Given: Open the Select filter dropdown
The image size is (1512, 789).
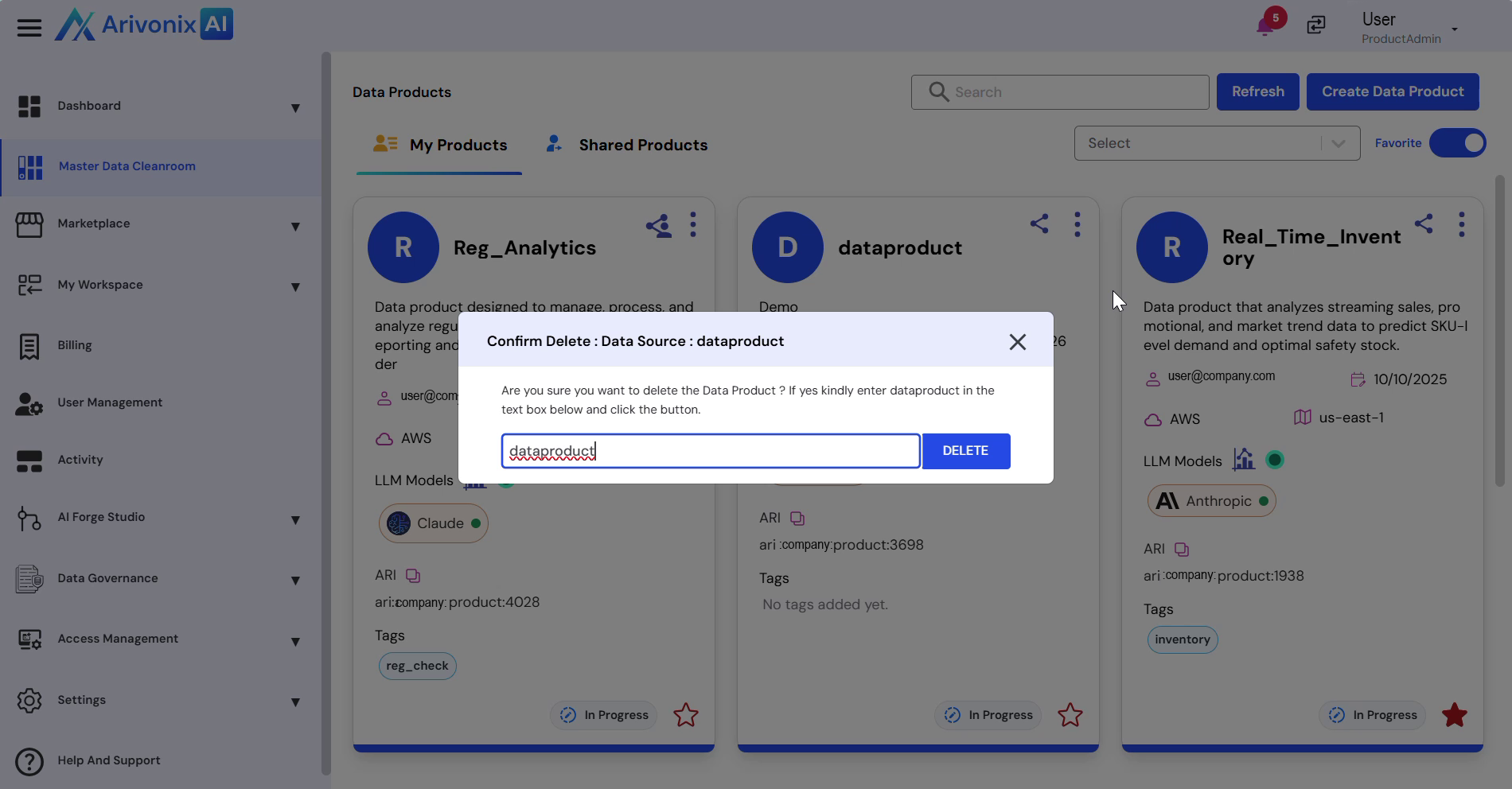Looking at the screenshot, I should tap(1216, 143).
